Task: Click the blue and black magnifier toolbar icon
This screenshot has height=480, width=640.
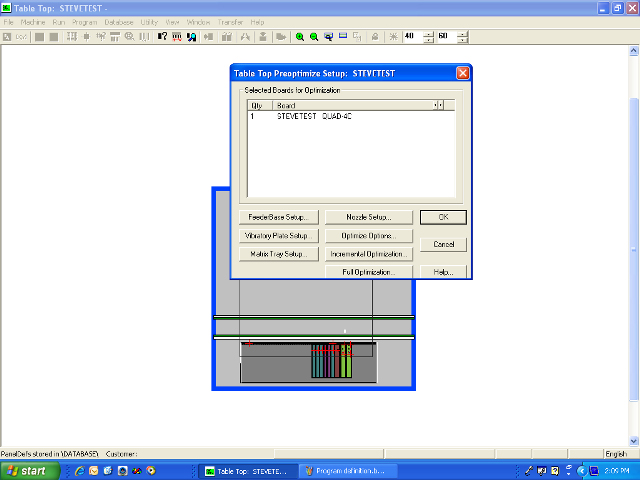Action: pyautogui.click(x=191, y=37)
